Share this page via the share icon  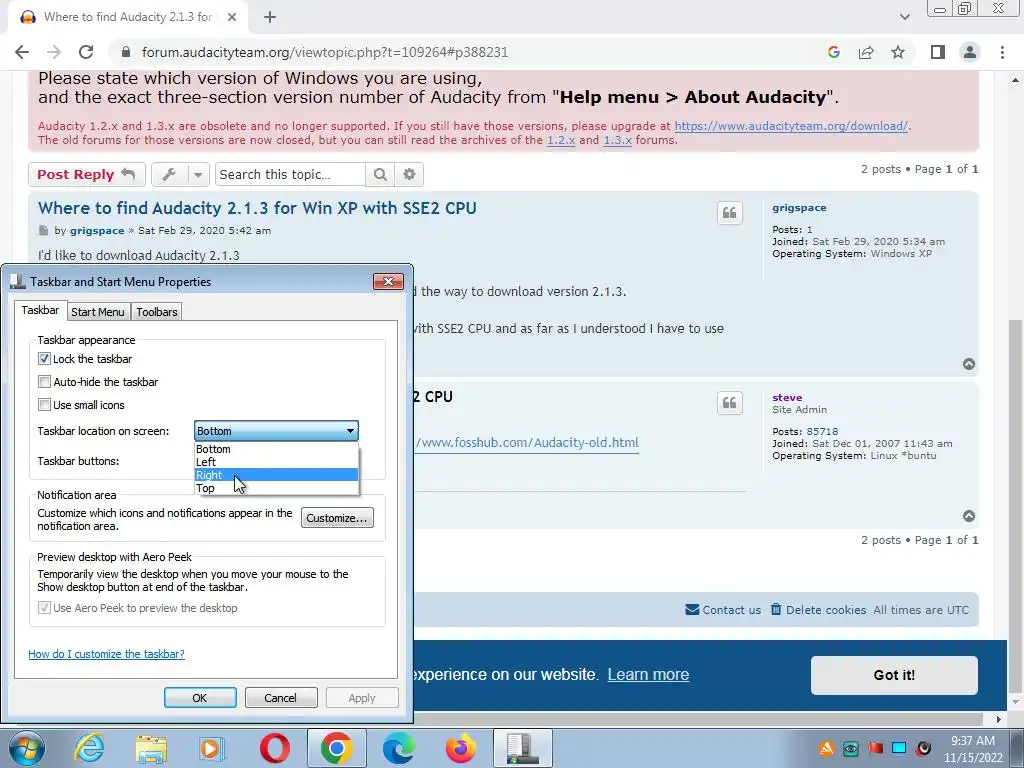[866, 52]
